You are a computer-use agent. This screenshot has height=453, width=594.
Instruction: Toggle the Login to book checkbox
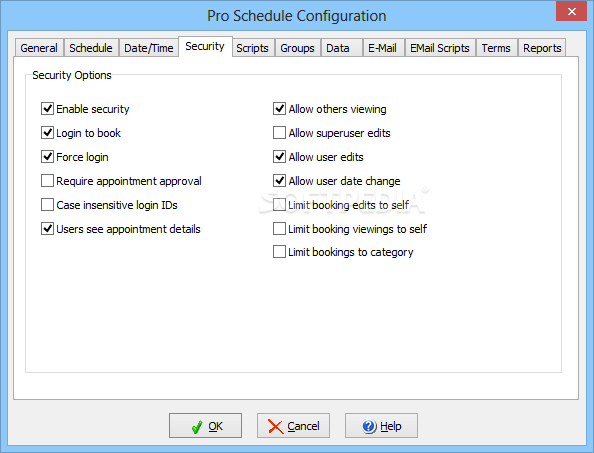pyautogui.click(x=47, y=133)
